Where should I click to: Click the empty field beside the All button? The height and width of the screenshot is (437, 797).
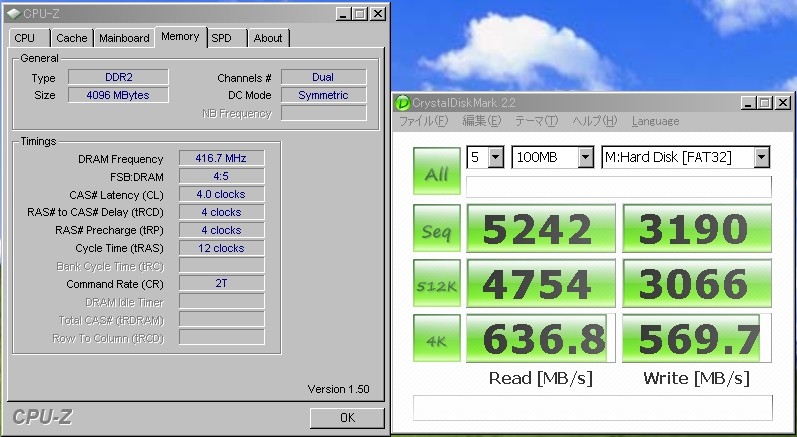pos(619,186)
